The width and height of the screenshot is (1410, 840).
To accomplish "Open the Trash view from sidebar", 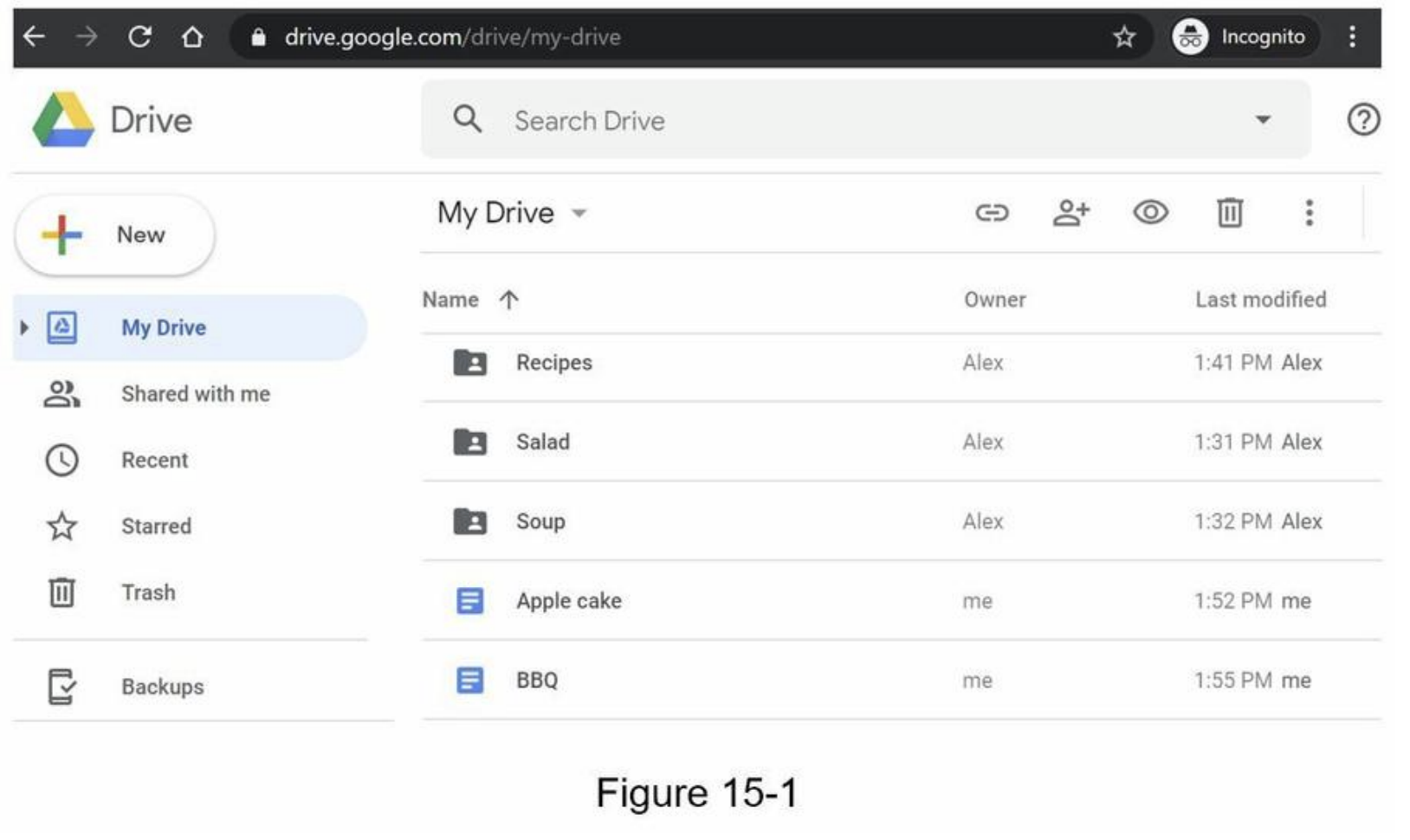I will 147,592.
